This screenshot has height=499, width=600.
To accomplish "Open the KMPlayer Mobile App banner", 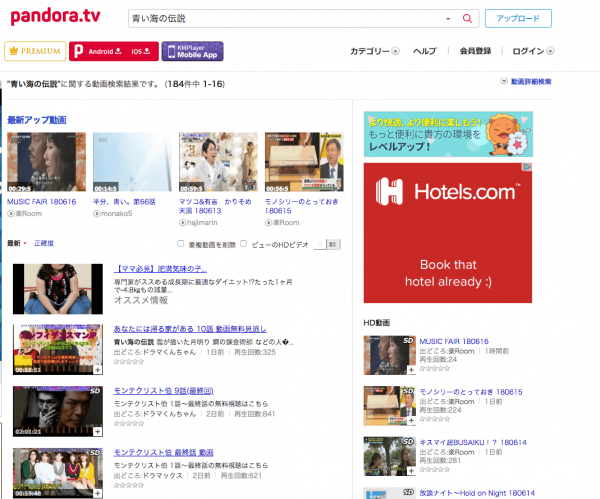I will [192, 51].
